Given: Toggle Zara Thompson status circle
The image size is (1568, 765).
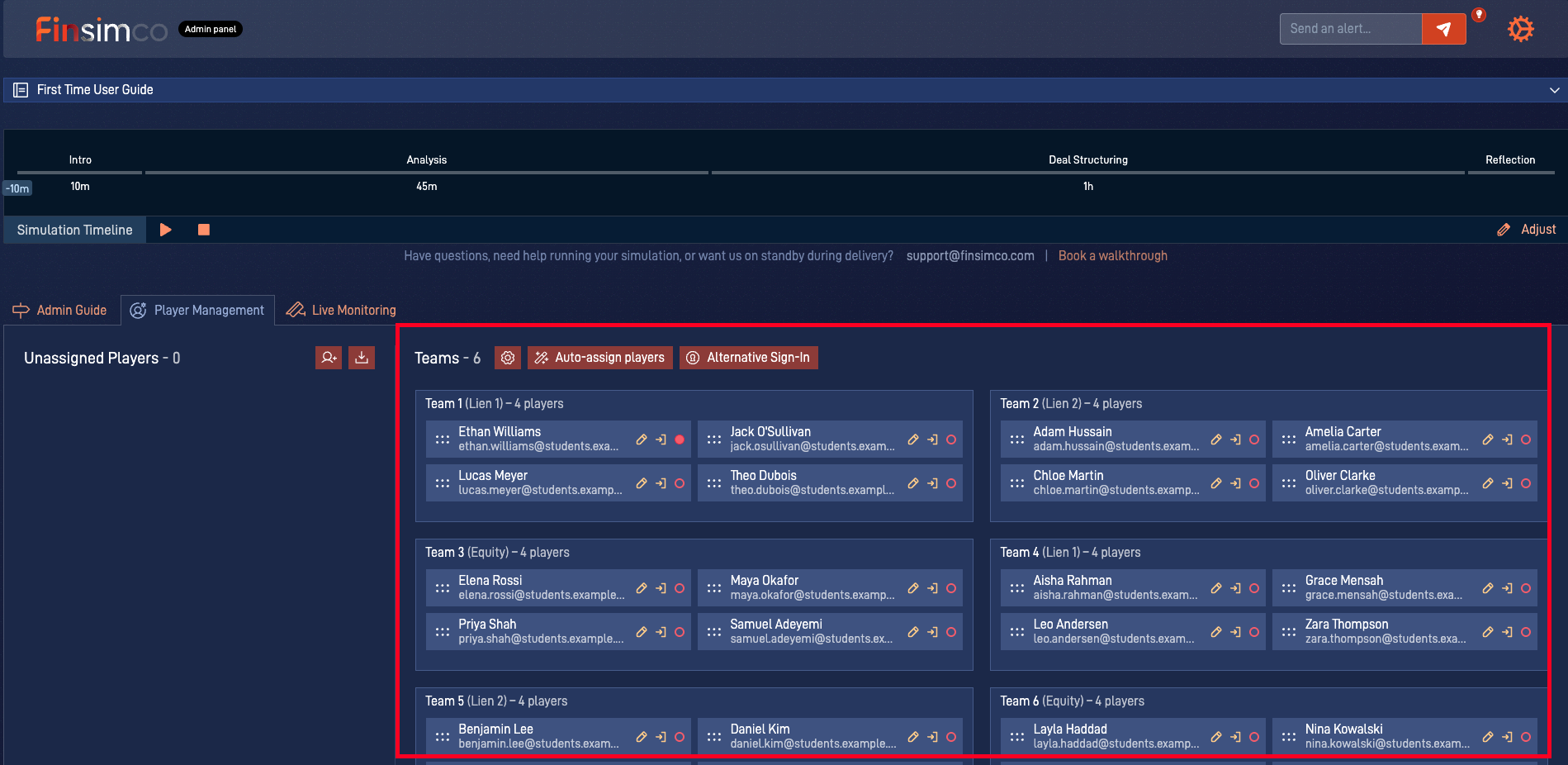Looking at the screenshot, I should pos(1526,632).
